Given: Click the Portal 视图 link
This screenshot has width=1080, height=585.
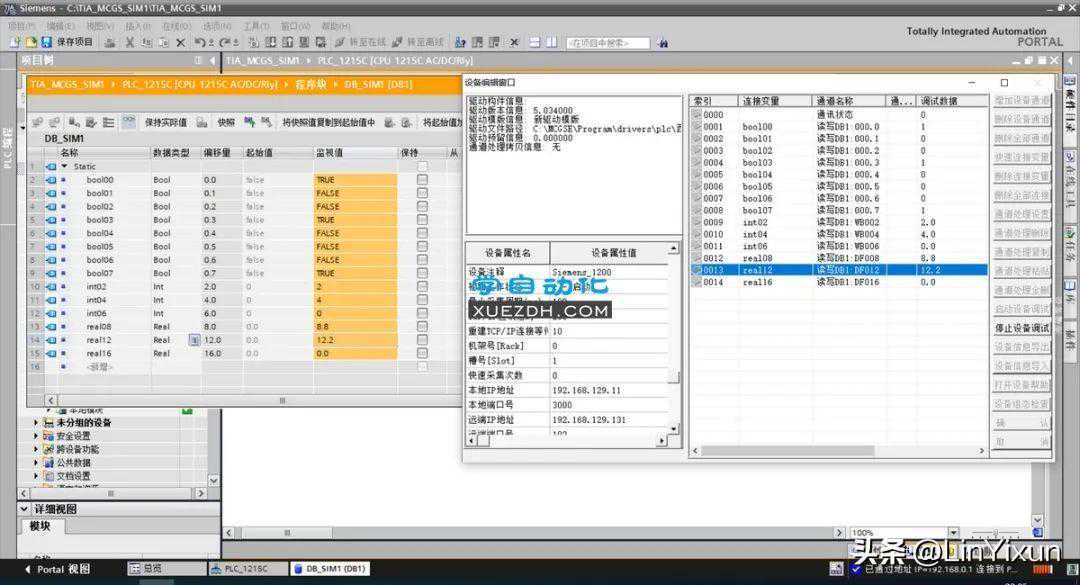Looking at the screenshot, I should pos(55,569).
